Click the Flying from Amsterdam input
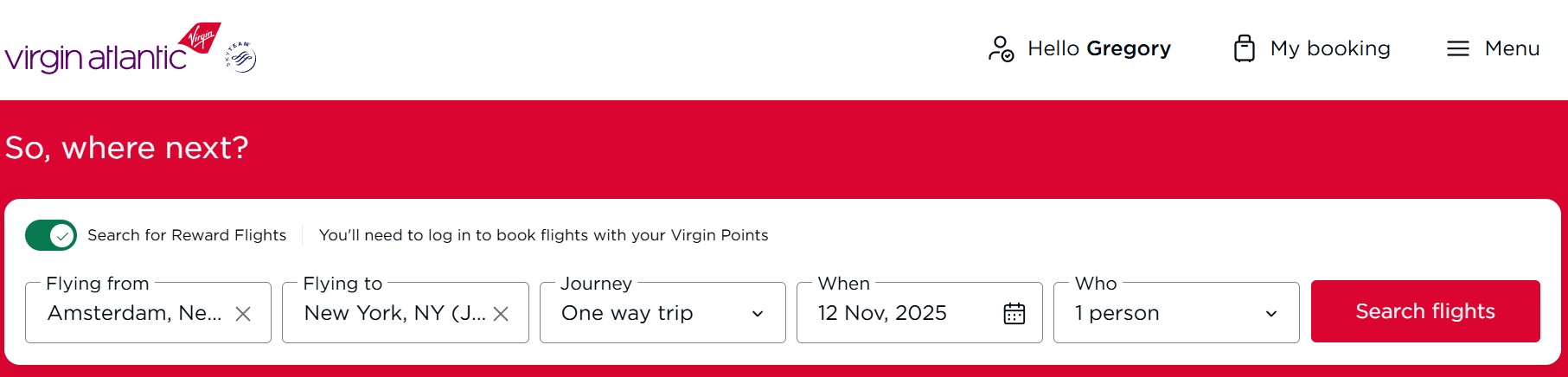Image resolution: width=1568 pixels, height=377 pixels. click(134, 313)
